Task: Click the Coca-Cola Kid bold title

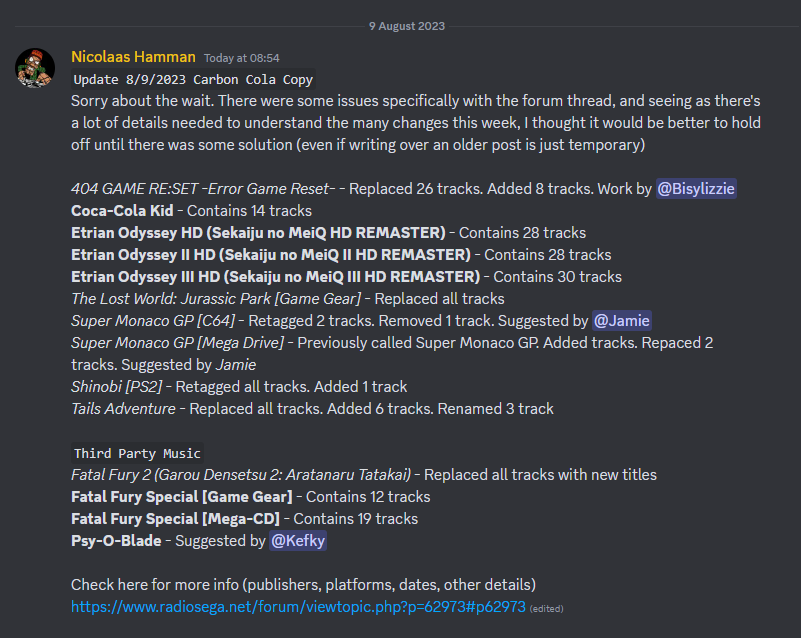Action: point(120,210)
